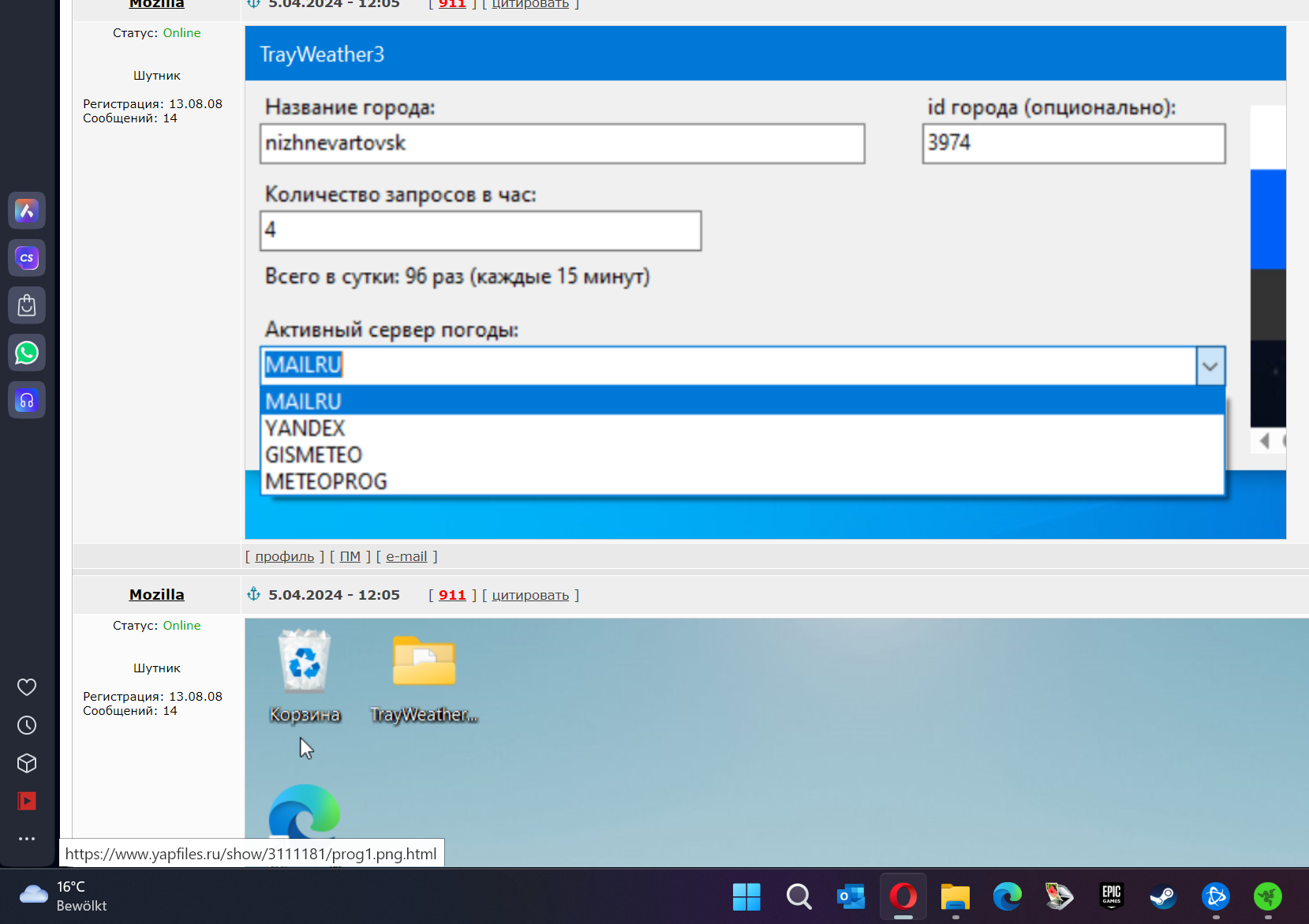Open Aria AI in the Opera sidebar
The width and height of the screenshot is (1309, 924).
click(x=27, y=211)
